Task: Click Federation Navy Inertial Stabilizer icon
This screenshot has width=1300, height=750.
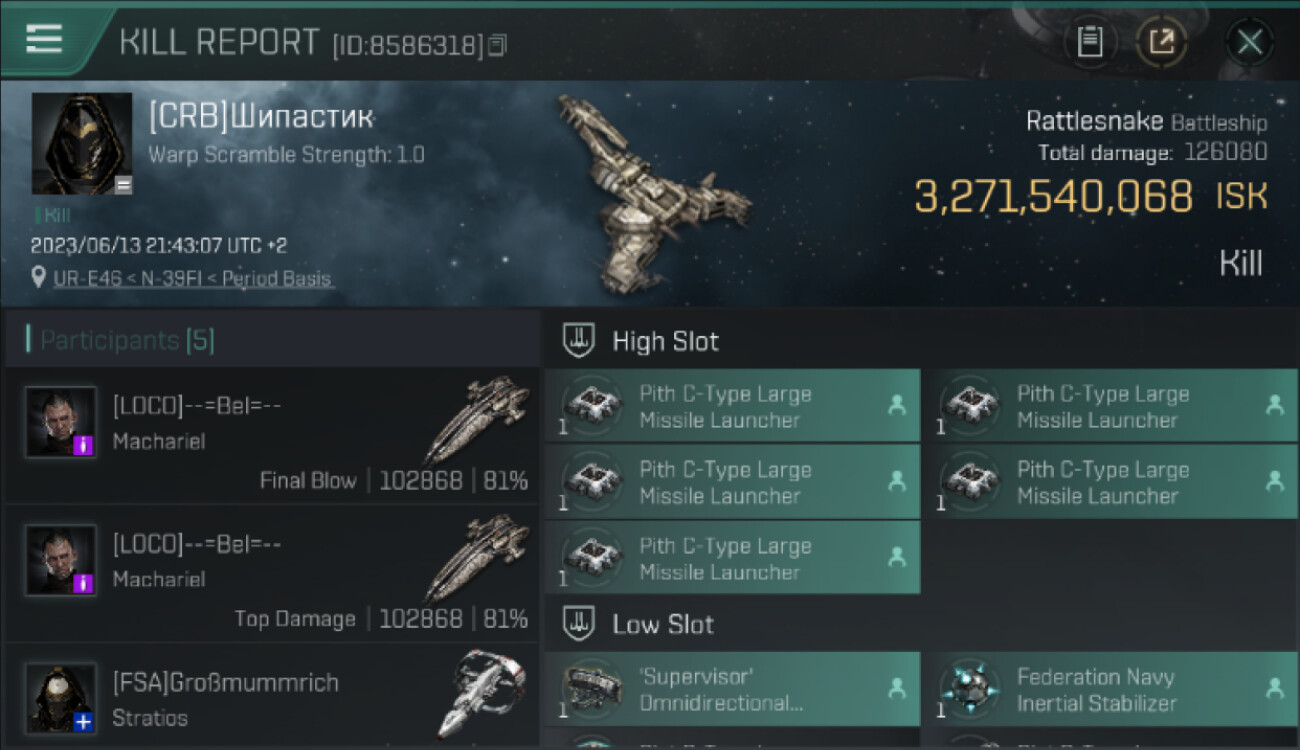Action: point(969,689)
